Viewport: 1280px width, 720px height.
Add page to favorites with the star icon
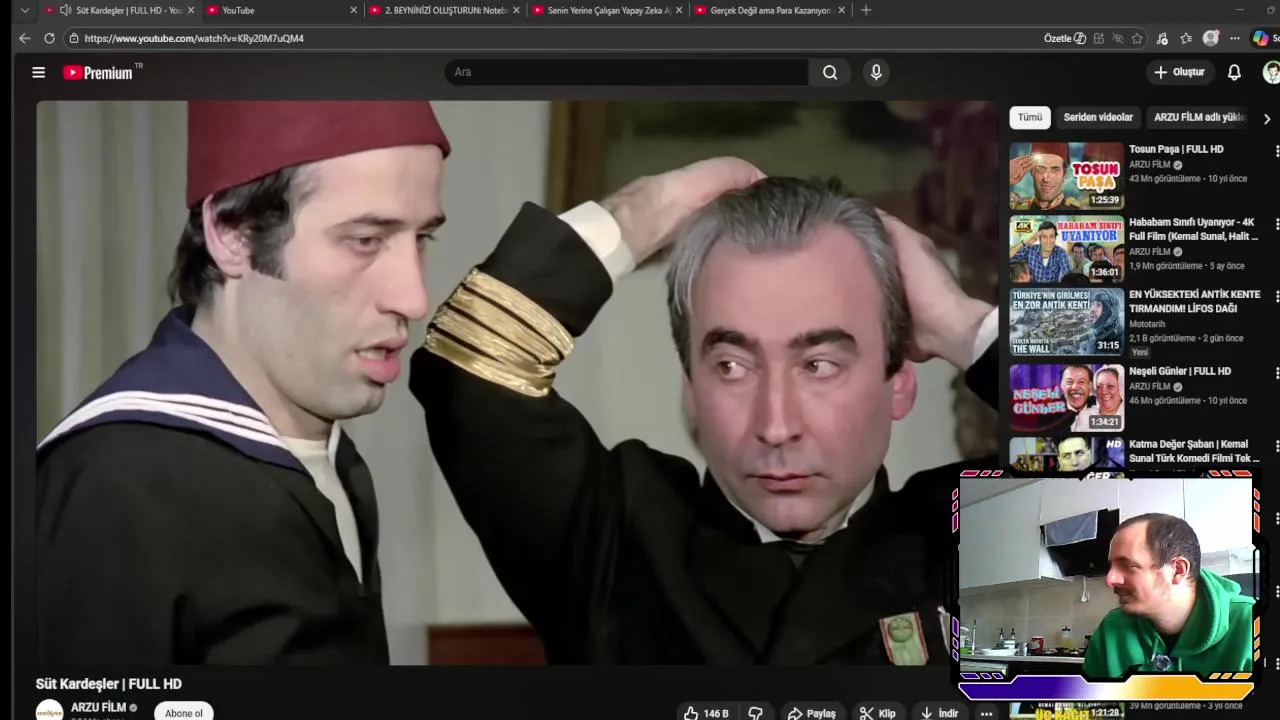pyautogui.click(x=1137, y=38)
